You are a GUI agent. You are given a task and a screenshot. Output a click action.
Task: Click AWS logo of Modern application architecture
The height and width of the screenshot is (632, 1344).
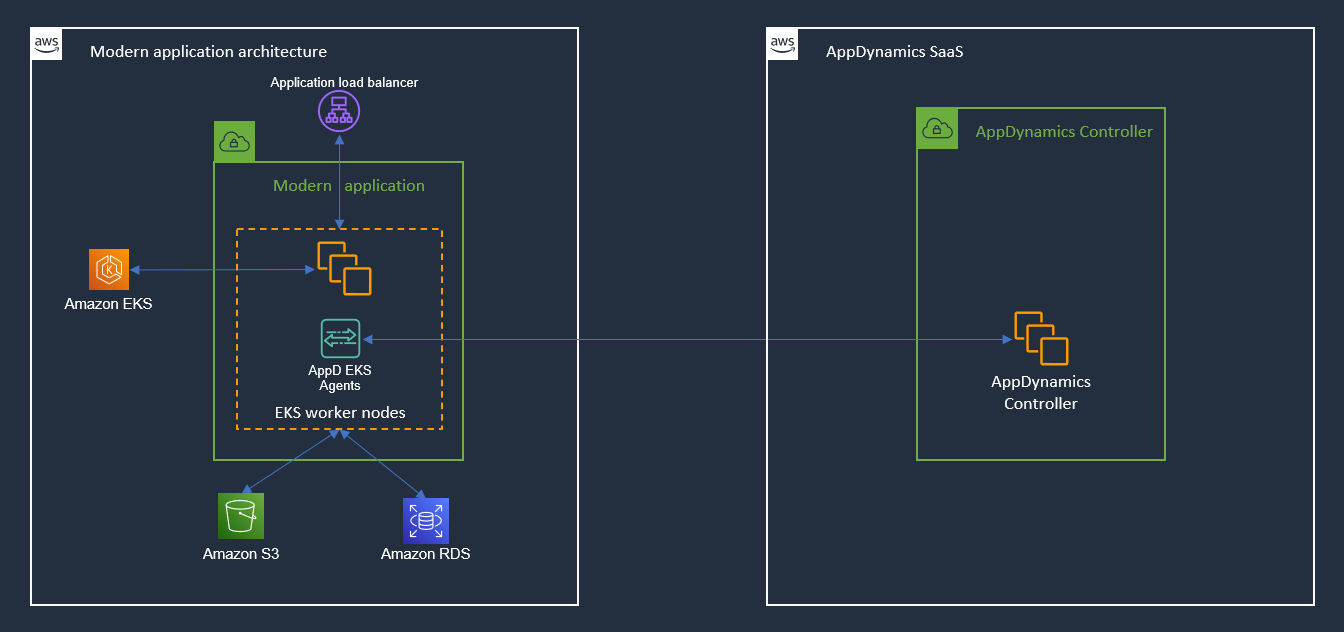click(47, 44)
